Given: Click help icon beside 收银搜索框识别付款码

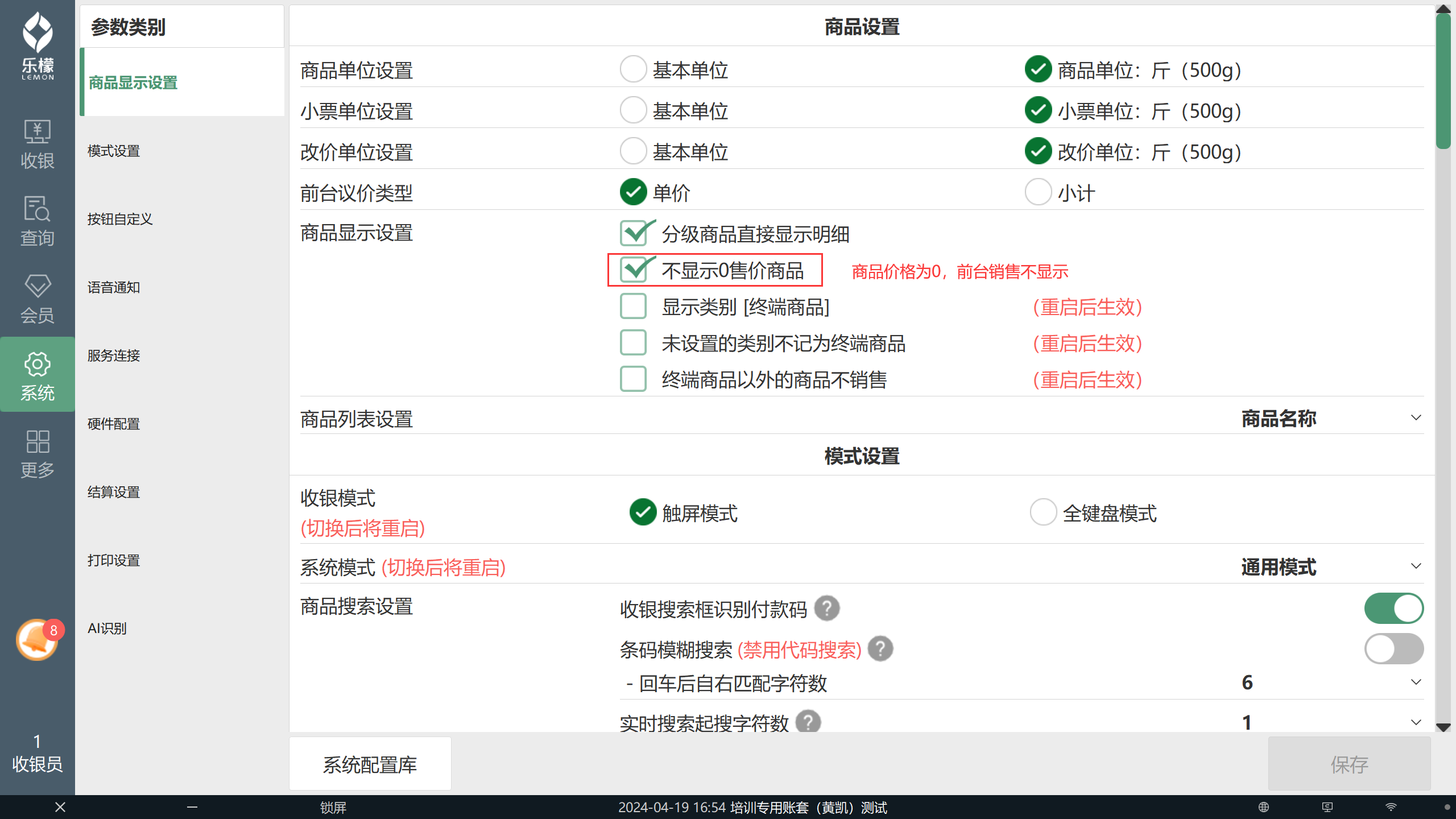Looking at the screenshot, I should point(827,608).
